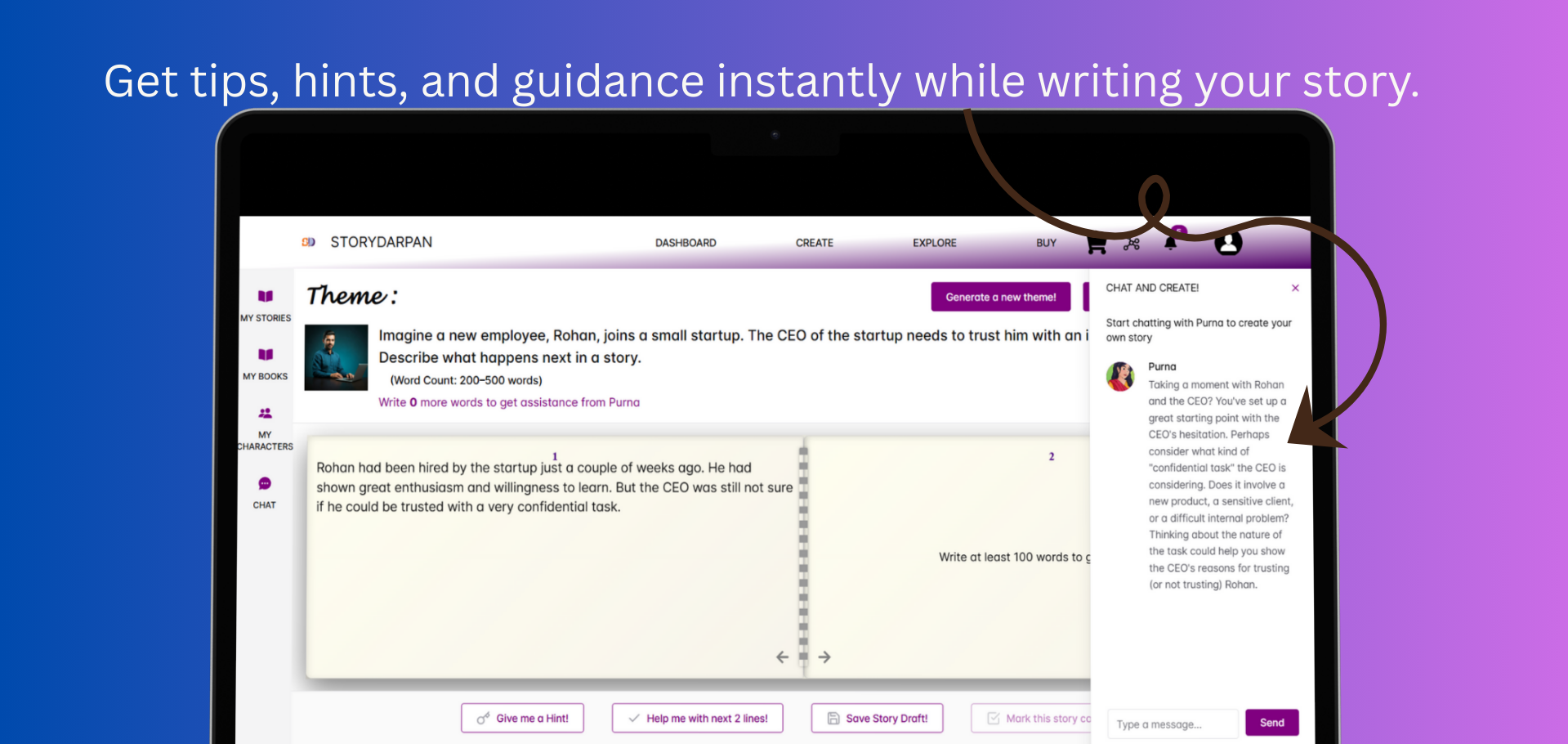This screenshot has width=1568, height=744.
Task: Open the Dashboard menu item
Action: (x=686, y=243)
